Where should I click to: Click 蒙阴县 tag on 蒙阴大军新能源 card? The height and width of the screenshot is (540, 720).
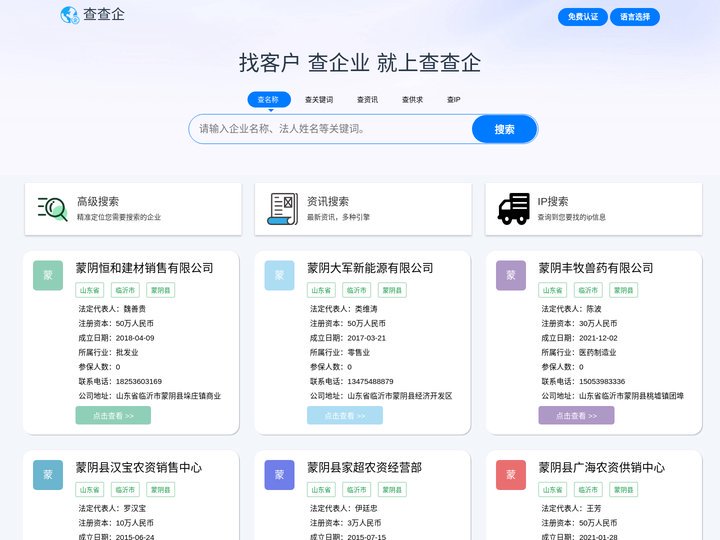pyautogui.click(x=392, y=290)
